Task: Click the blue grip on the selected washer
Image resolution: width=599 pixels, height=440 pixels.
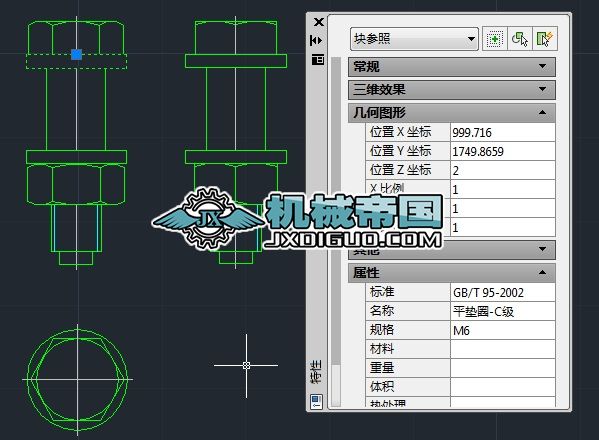Action: point(76,55)
